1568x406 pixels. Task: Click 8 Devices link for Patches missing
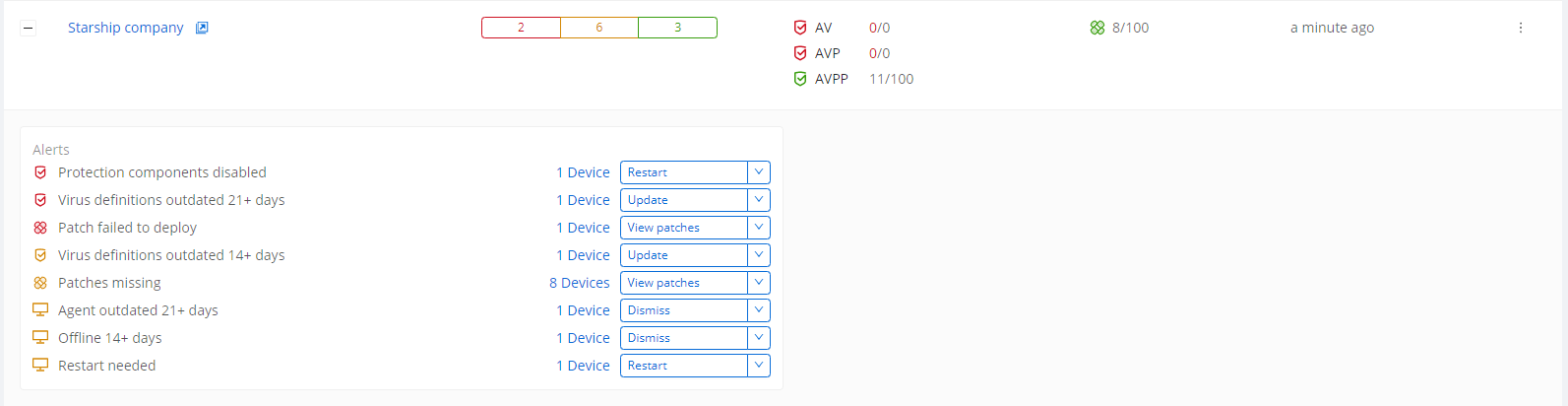click(x=580, y=283)
